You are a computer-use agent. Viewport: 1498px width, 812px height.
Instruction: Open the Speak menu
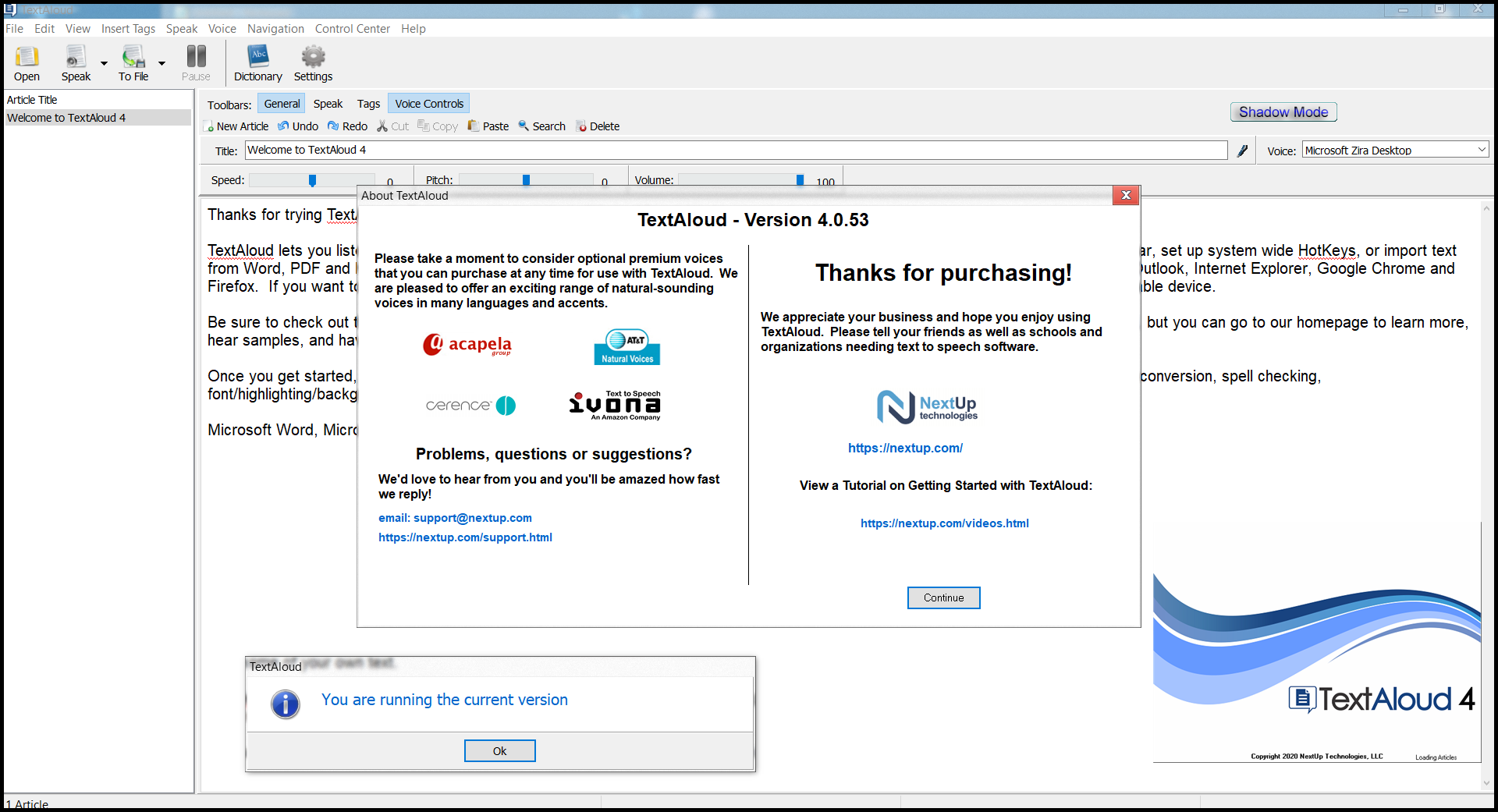point(182,28)
